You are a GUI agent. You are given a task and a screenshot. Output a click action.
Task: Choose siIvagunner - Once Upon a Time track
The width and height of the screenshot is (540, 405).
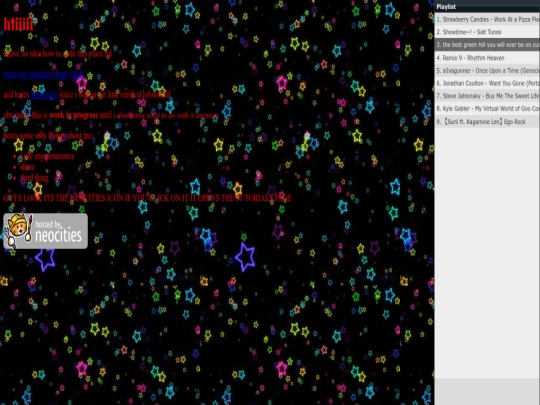tap(487, 71)
